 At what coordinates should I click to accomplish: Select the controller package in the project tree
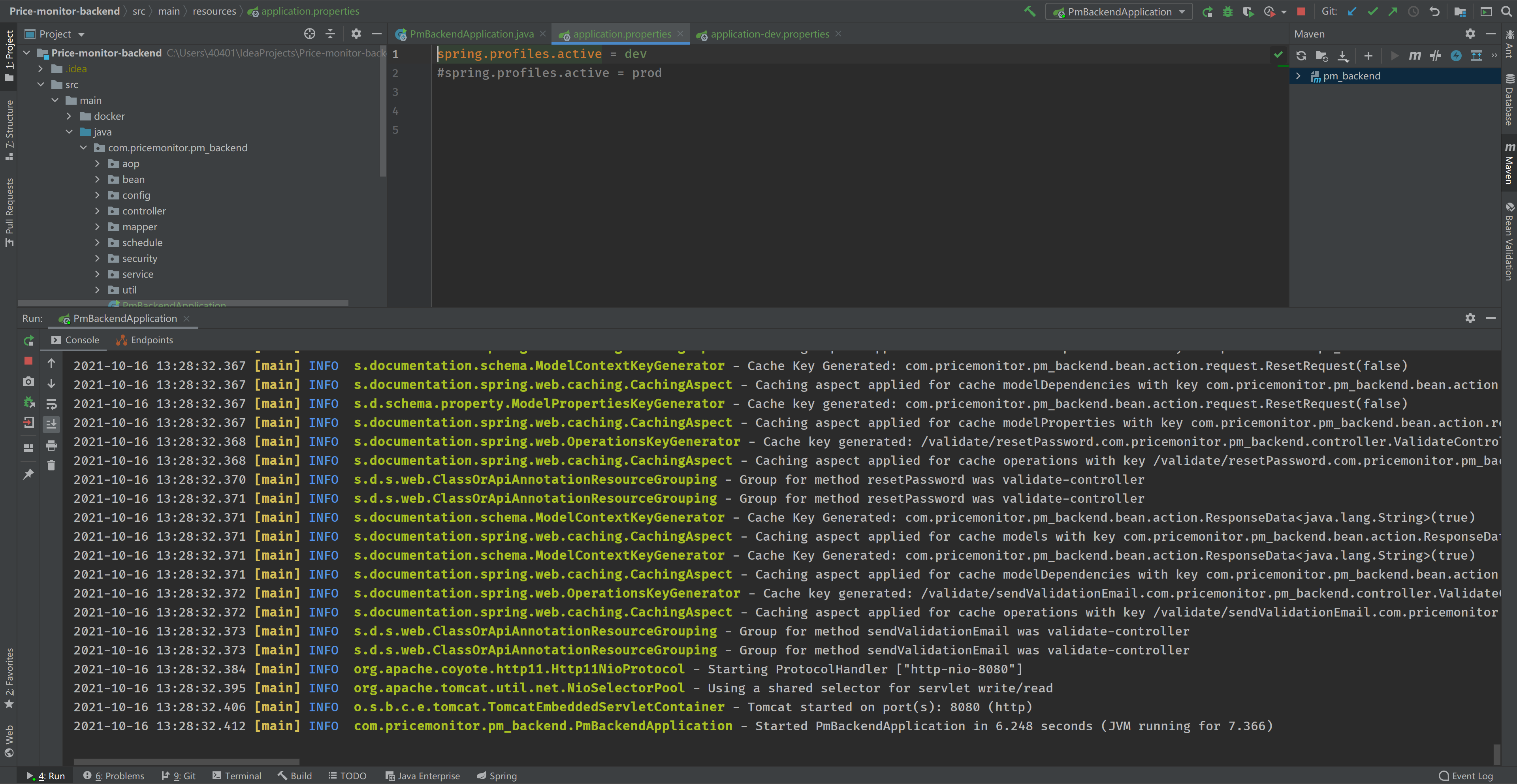click(144, 211)
